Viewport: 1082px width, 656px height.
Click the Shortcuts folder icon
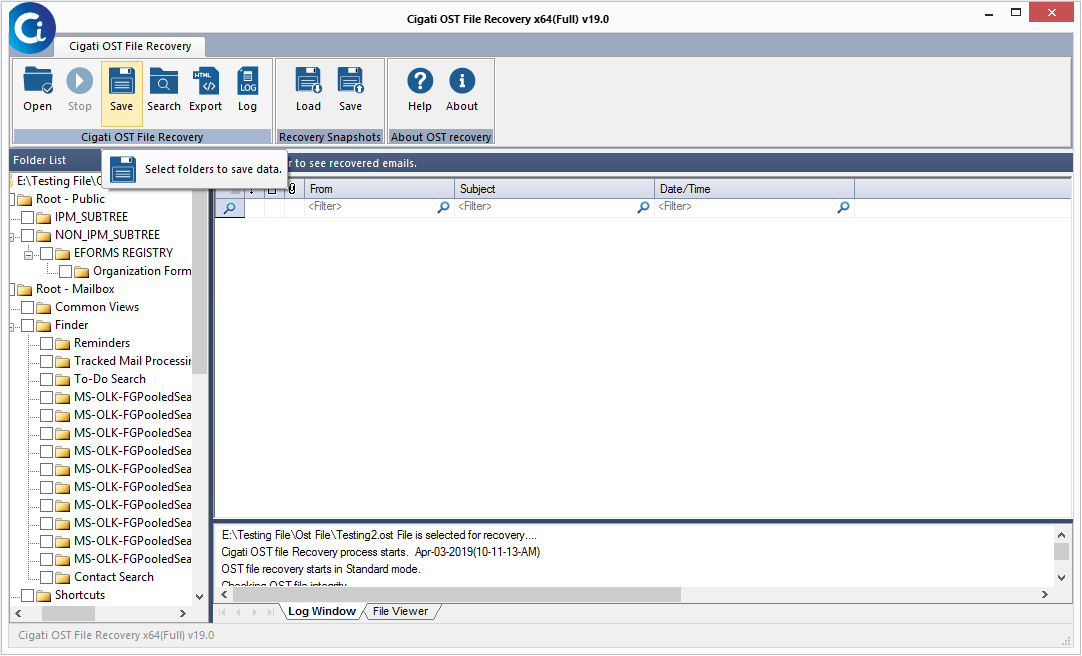pyautogui.click(x=43, y=596)
